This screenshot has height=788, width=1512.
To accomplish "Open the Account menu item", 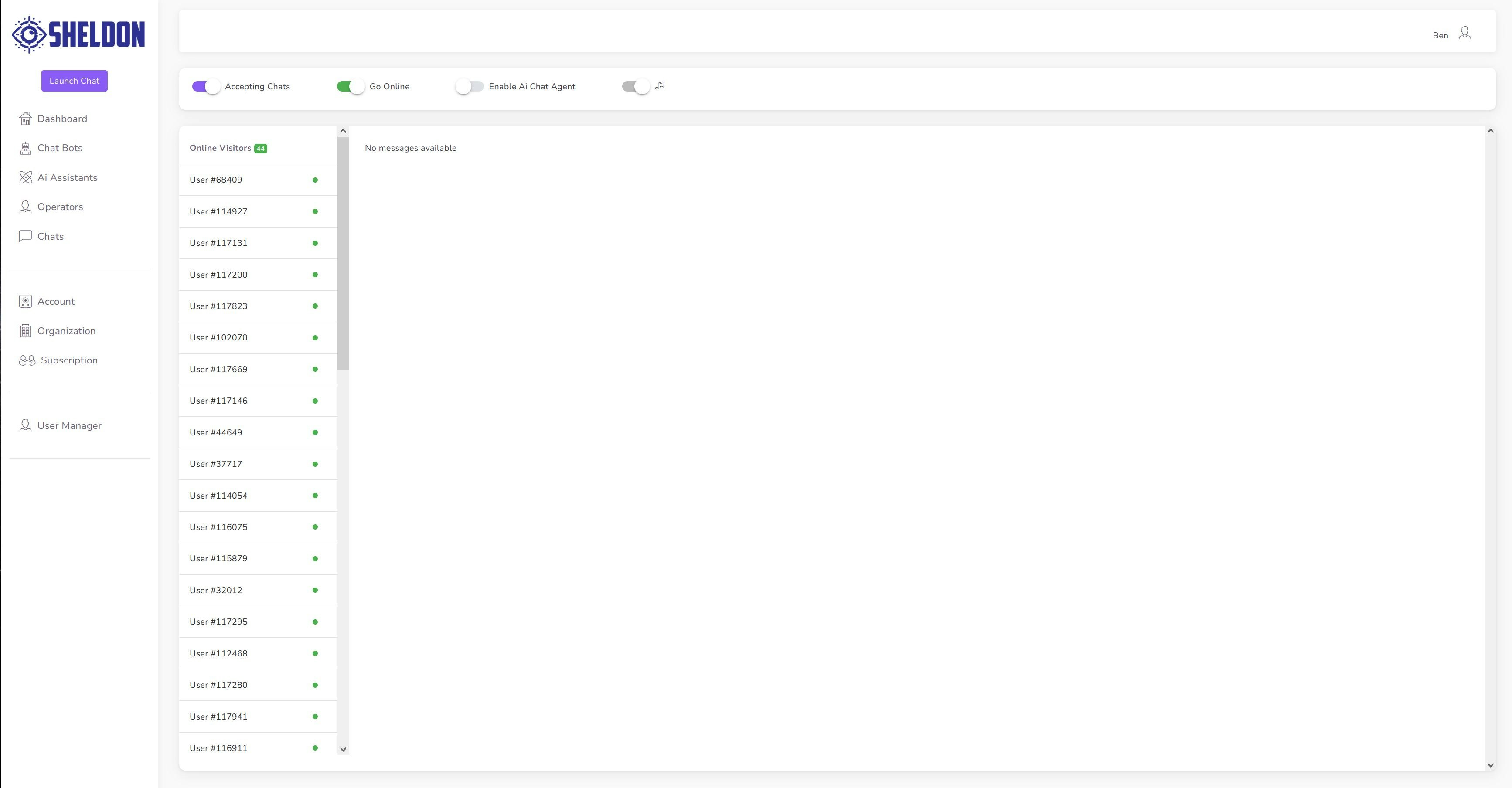I will (x=56, y=302).
